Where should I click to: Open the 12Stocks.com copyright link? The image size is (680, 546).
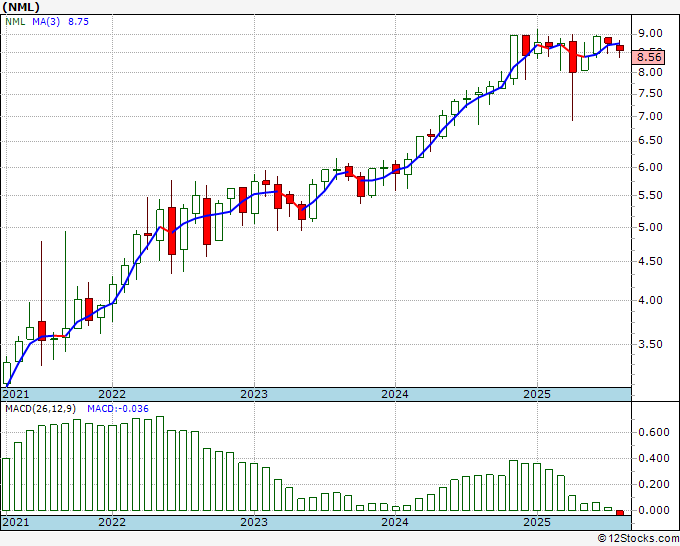(x=638, y=539)
